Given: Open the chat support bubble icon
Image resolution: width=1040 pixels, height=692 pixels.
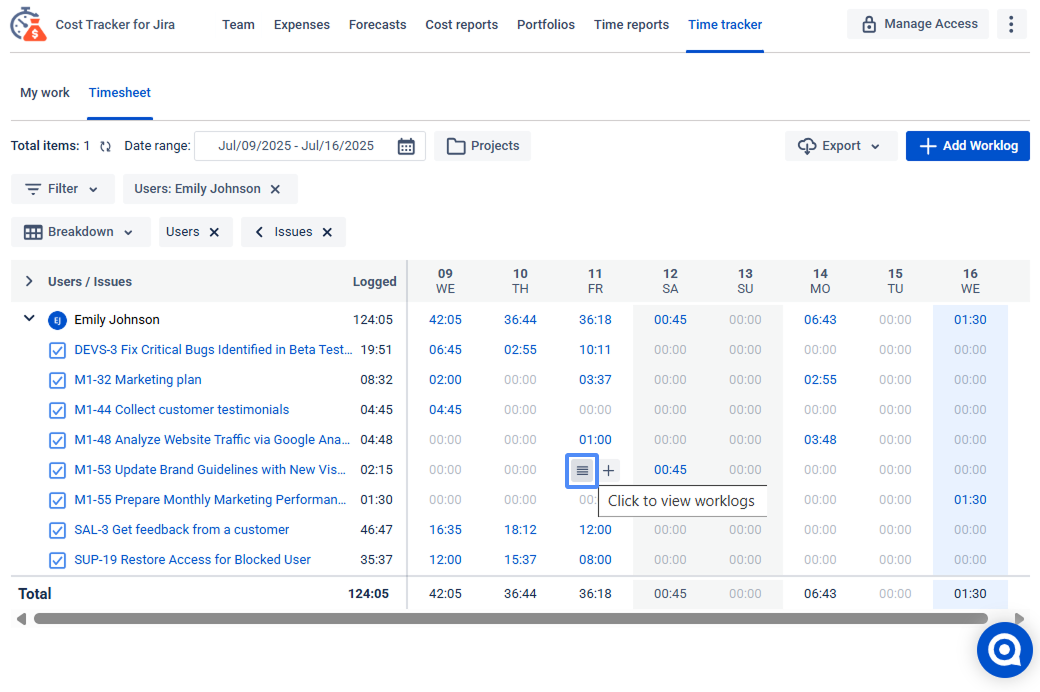Looking at the screenshot, I should 1004,649.
